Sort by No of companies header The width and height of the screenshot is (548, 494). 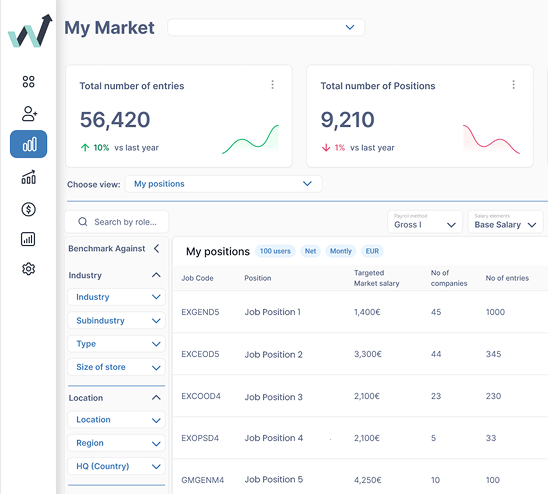pos(449,278)
